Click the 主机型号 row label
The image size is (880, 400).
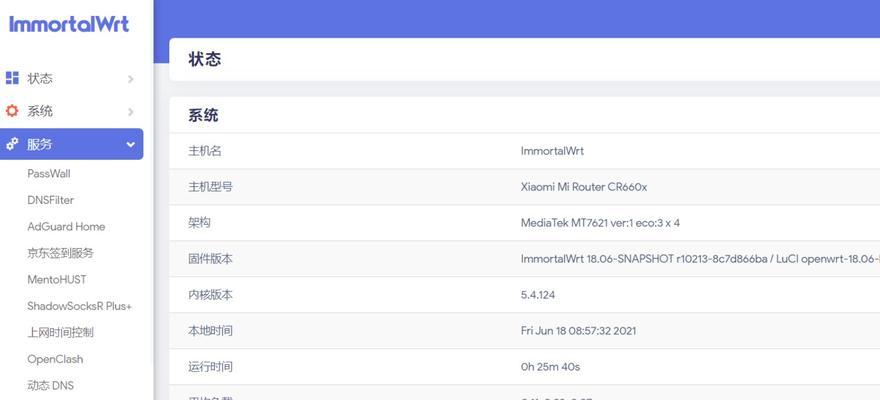[210, 187]
